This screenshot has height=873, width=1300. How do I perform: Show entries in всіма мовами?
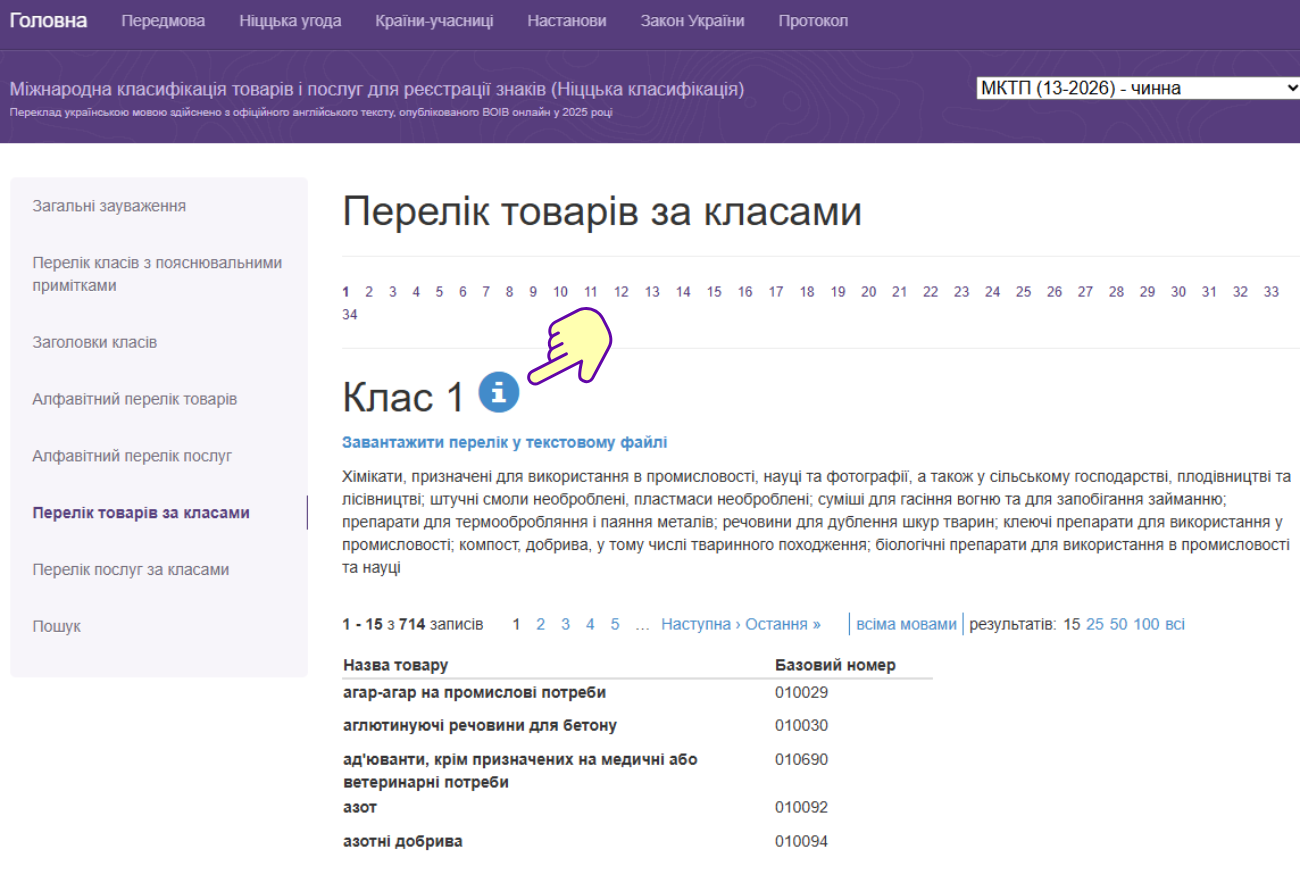(906, 624)
